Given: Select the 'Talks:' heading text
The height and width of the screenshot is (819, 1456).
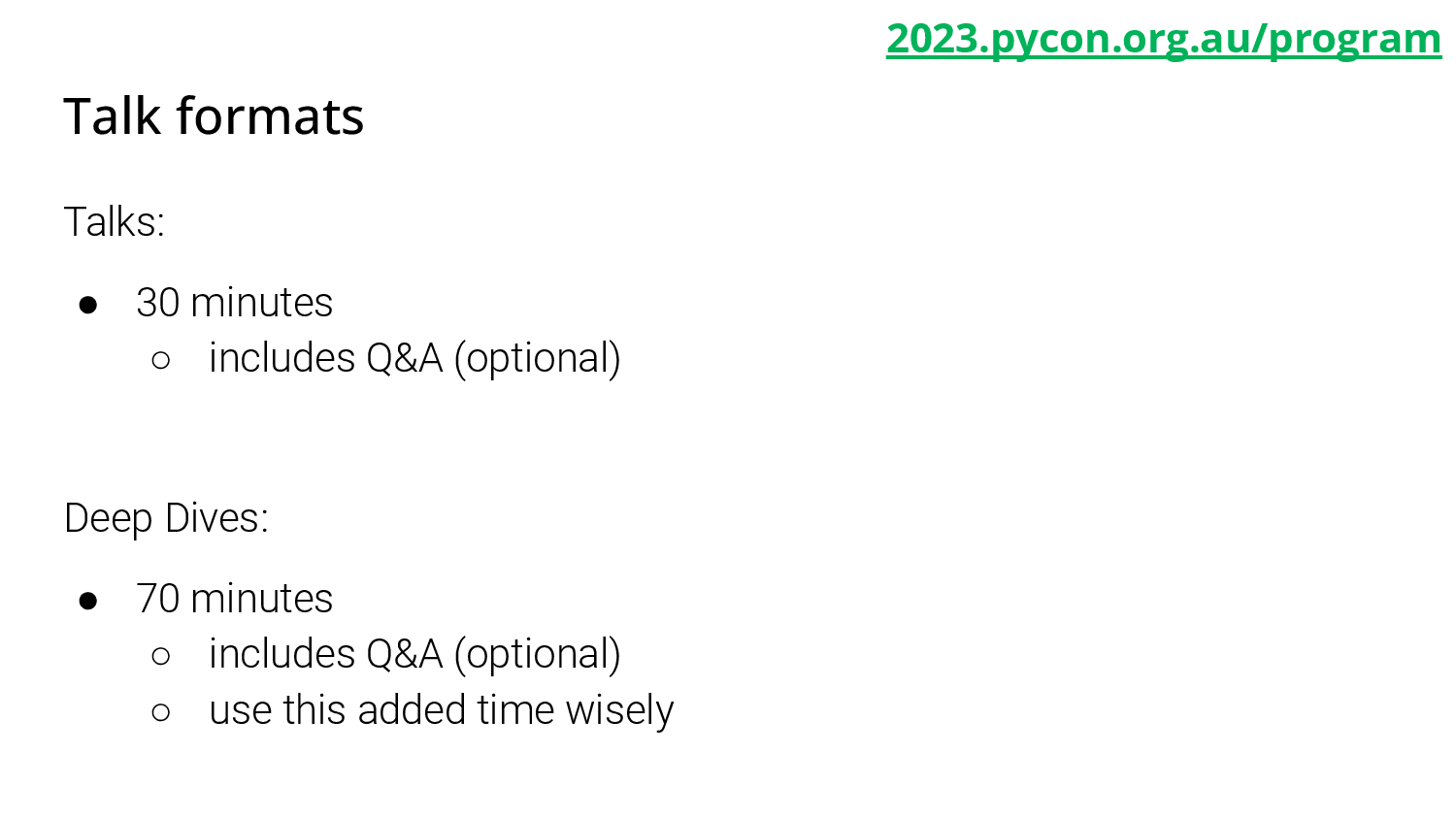Looking at the screenshot, I should 115,222.
